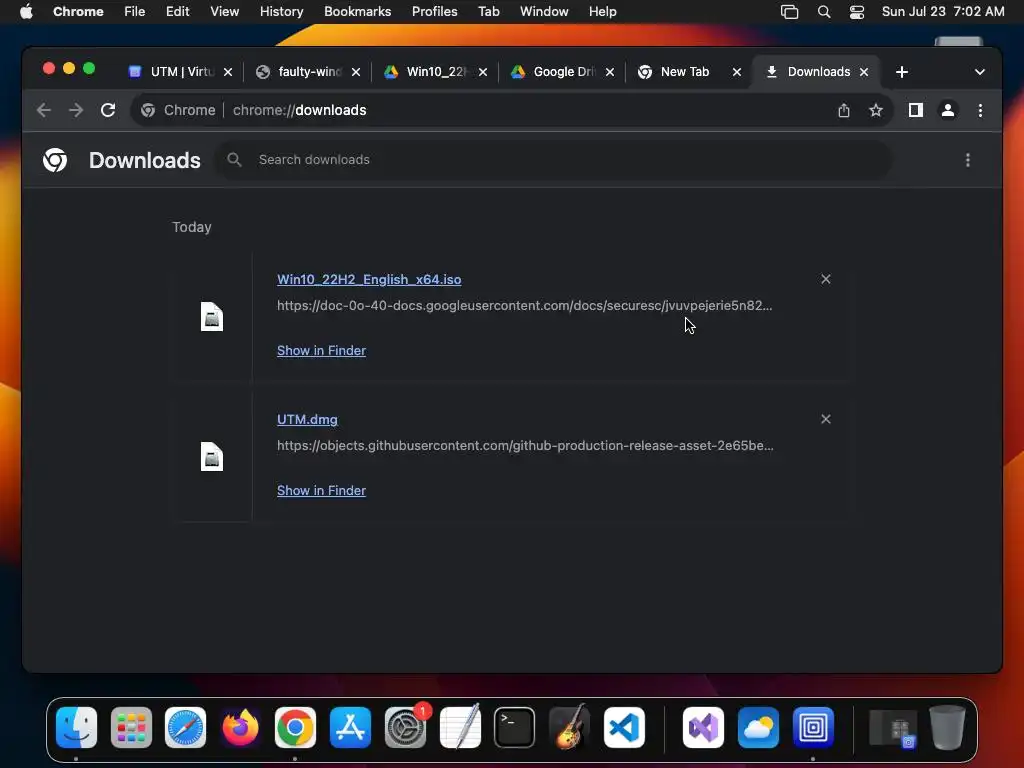The height and width of the screenshot is (768, 1024).
Task: Open the View menu
Action: [x=225, y=12]
